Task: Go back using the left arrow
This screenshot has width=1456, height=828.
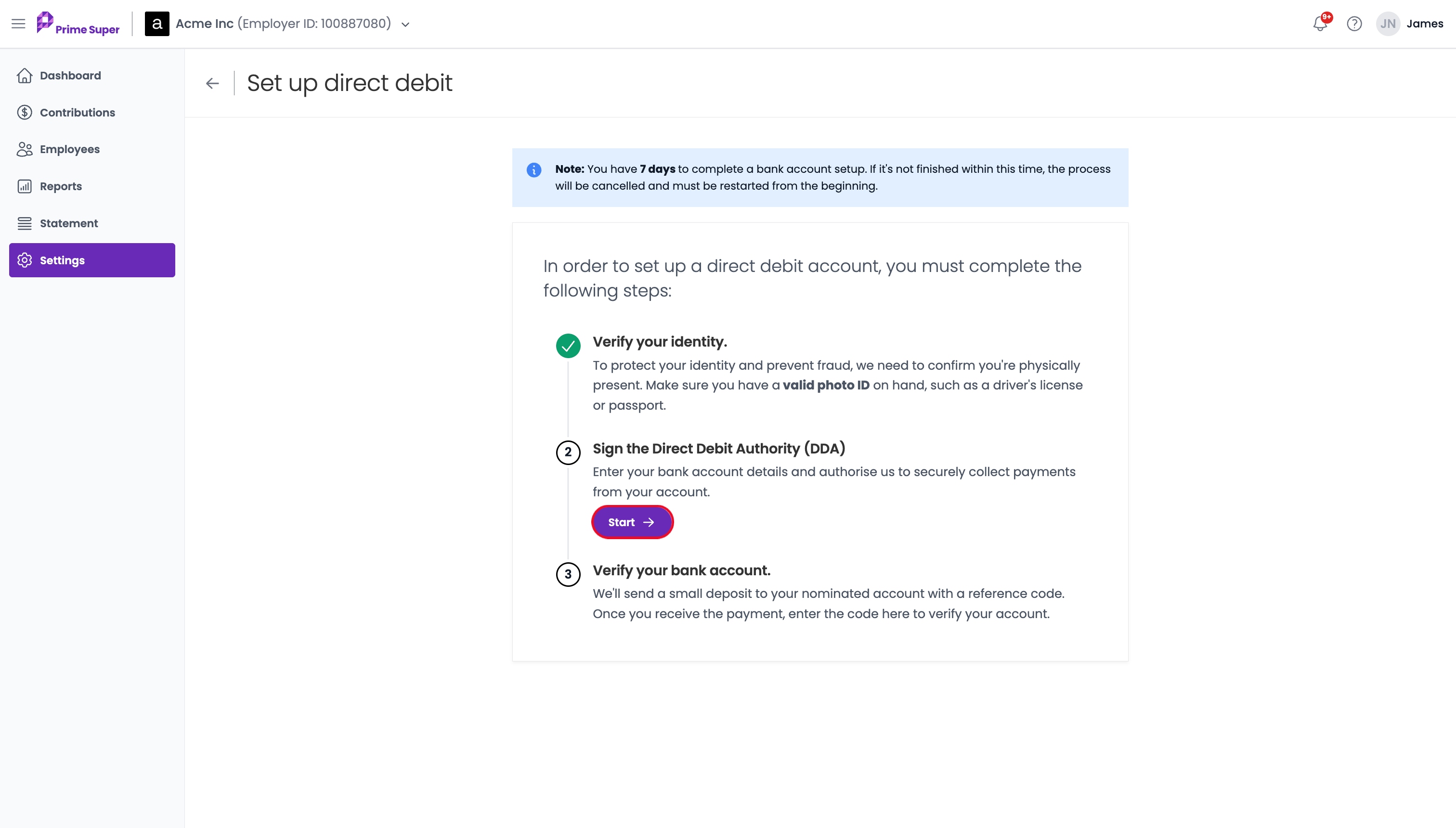Action: pos(212,84)
